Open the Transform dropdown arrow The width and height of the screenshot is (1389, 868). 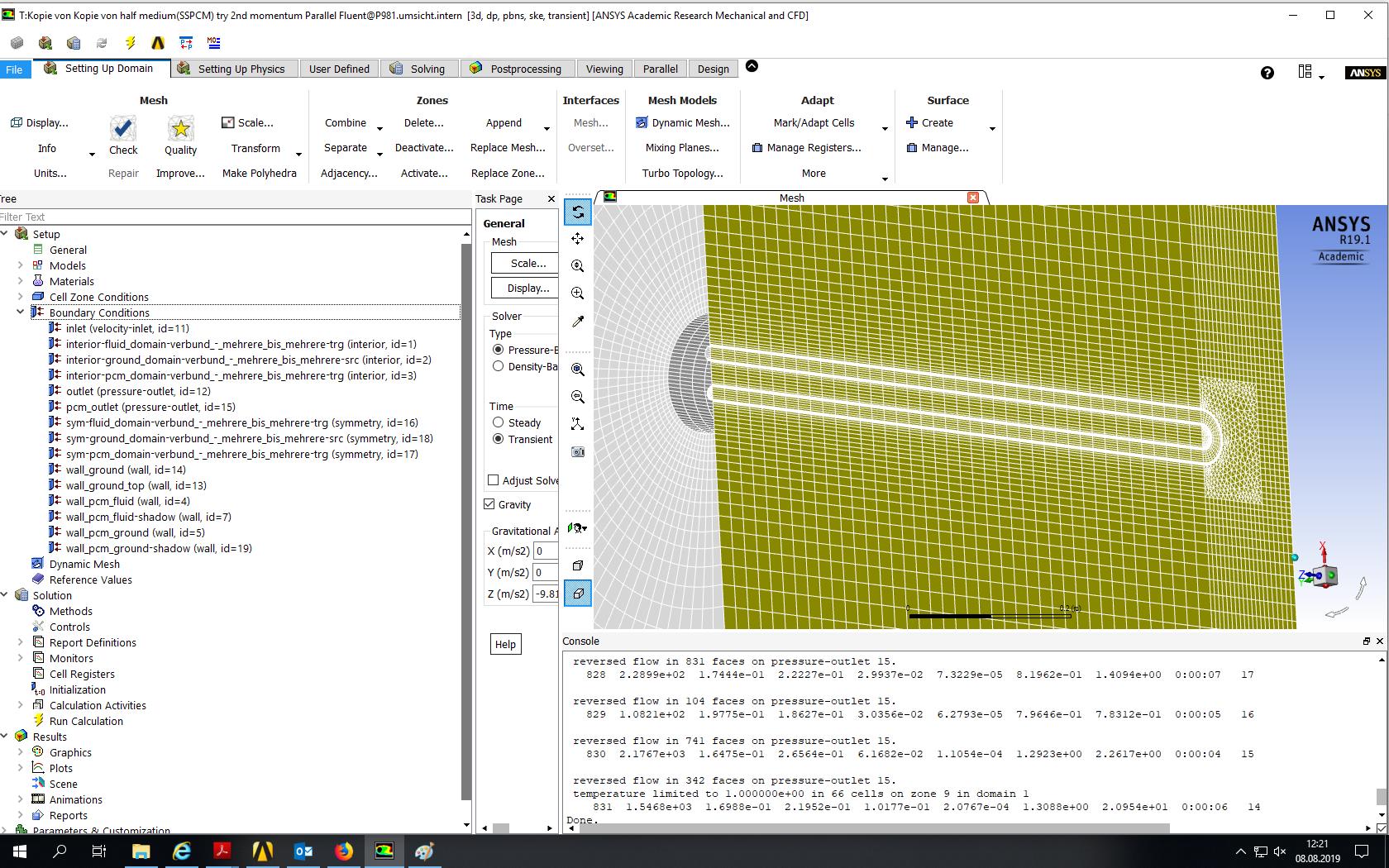[x=298, y=154]
